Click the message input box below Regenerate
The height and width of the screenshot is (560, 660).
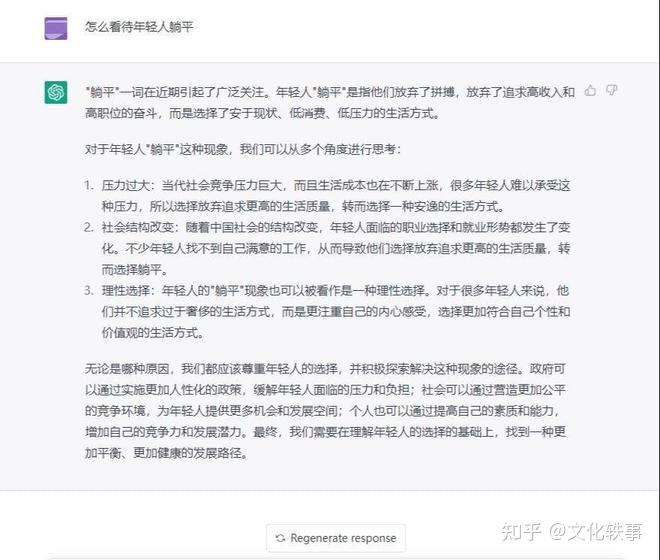[333, 558]
